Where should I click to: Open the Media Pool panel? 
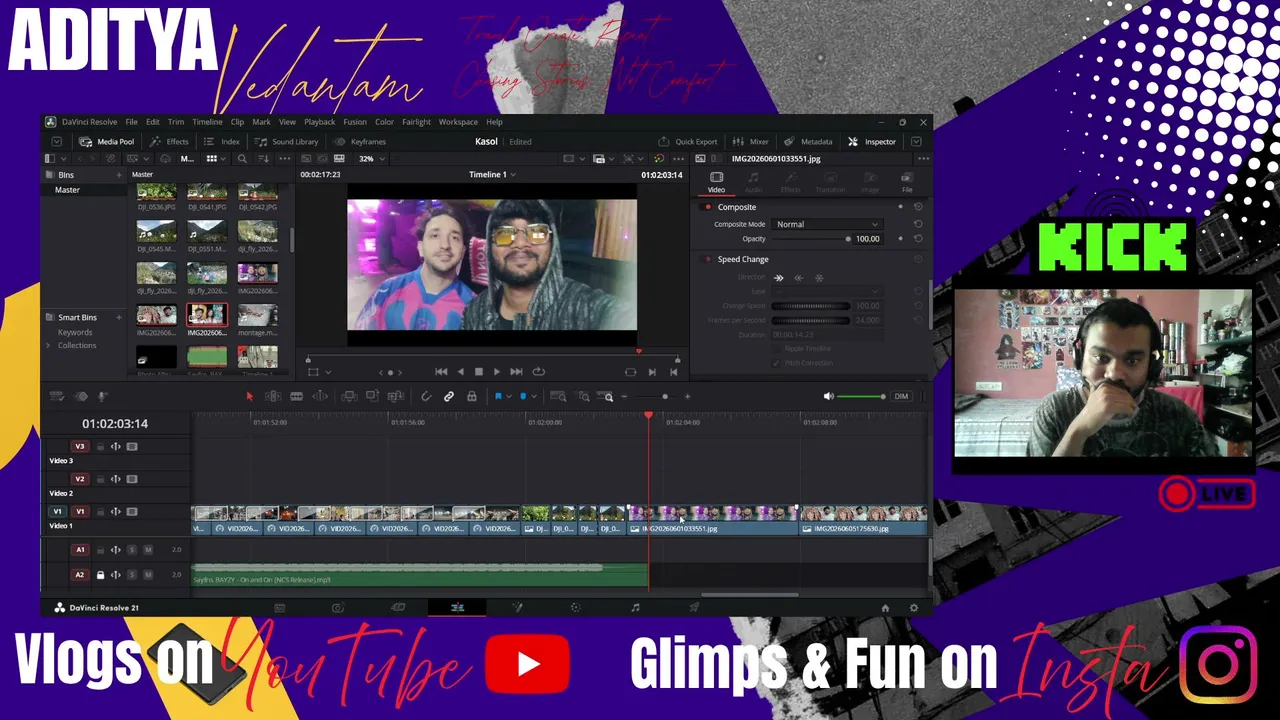[x=107, y=142]
